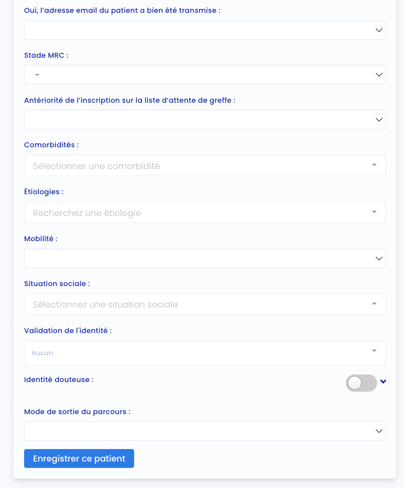The image size is (404, 488).
Task: Open Validation de l'identité select showing Aucun
Action: 205,353
